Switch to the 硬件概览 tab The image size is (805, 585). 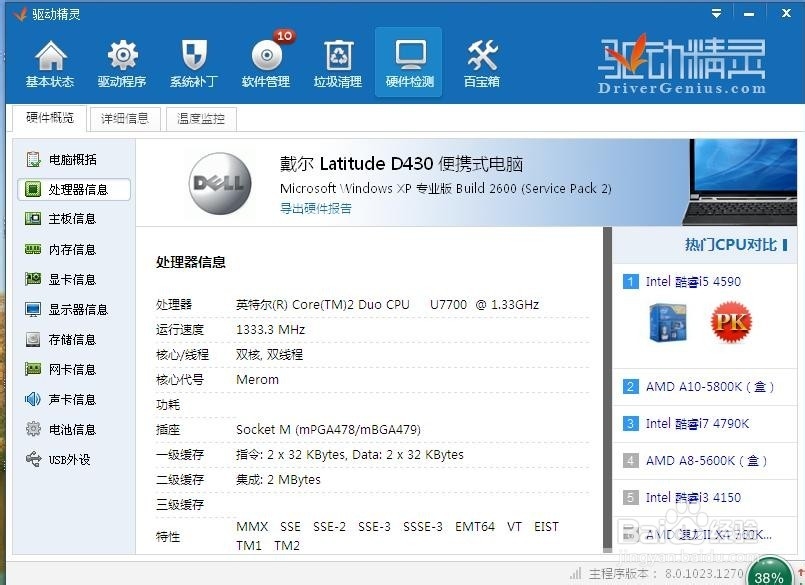point(50,118)
